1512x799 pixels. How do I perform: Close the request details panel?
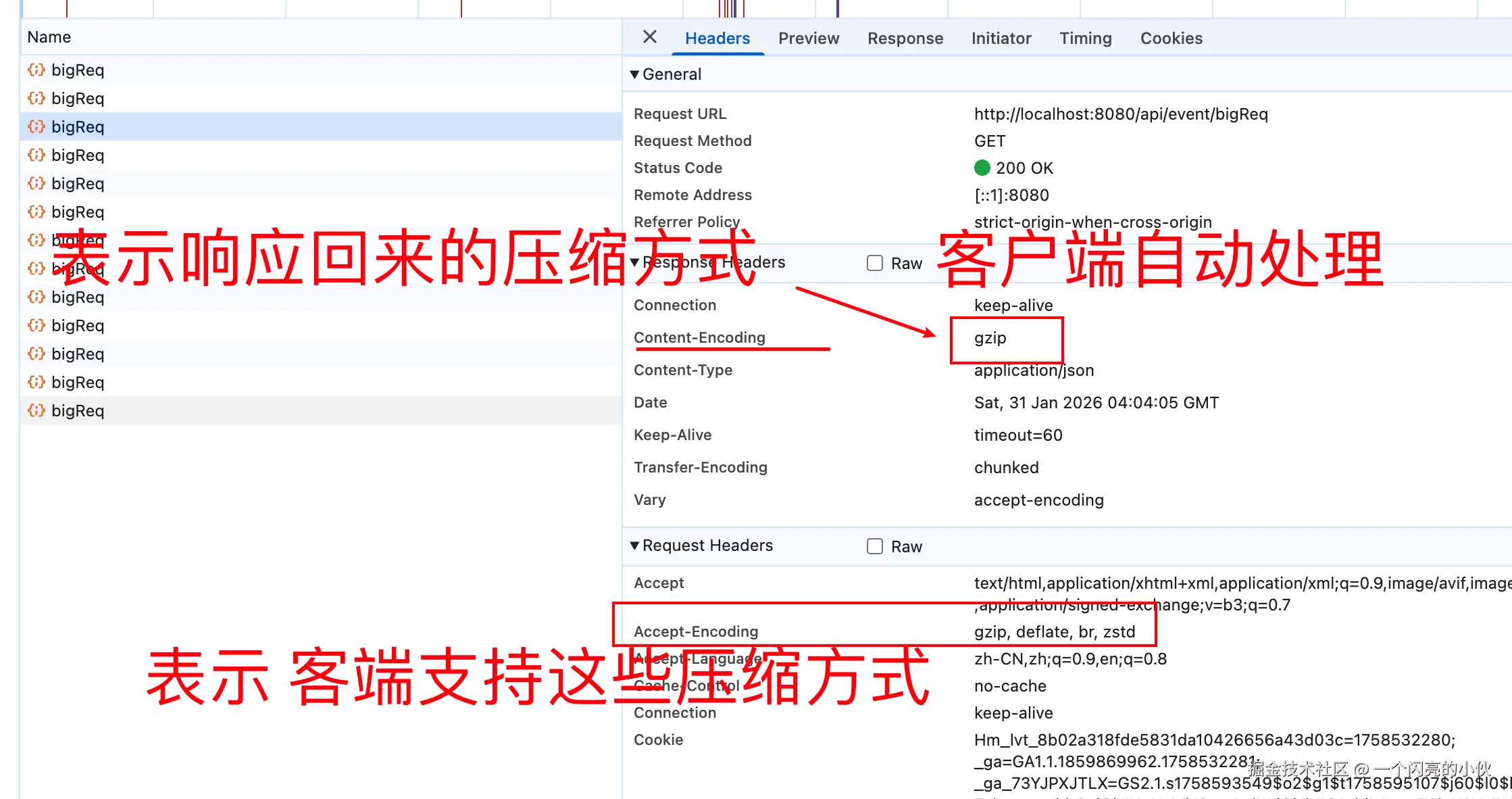coord(649,37)
